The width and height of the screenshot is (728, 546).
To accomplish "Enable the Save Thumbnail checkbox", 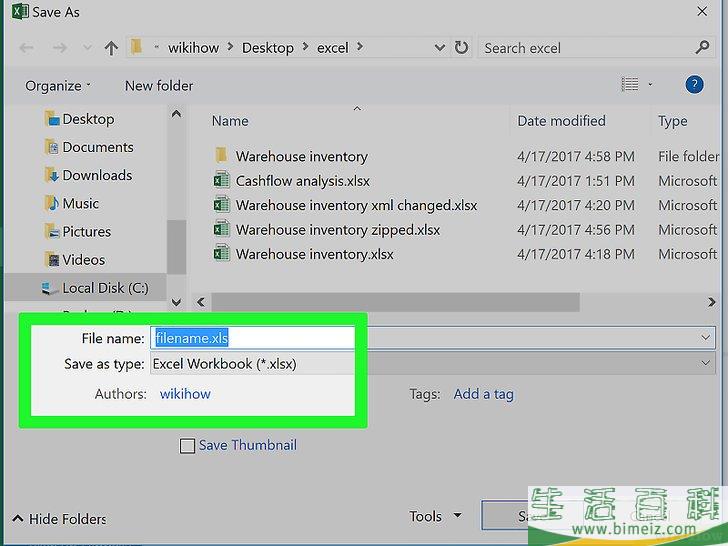I will (187, 446).
